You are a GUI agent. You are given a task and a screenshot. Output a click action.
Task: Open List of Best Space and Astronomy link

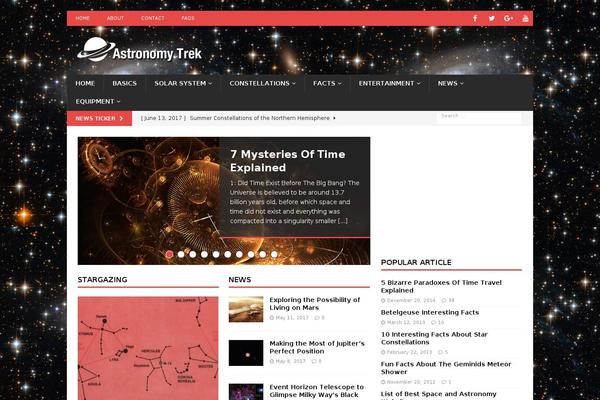[439, 394]
